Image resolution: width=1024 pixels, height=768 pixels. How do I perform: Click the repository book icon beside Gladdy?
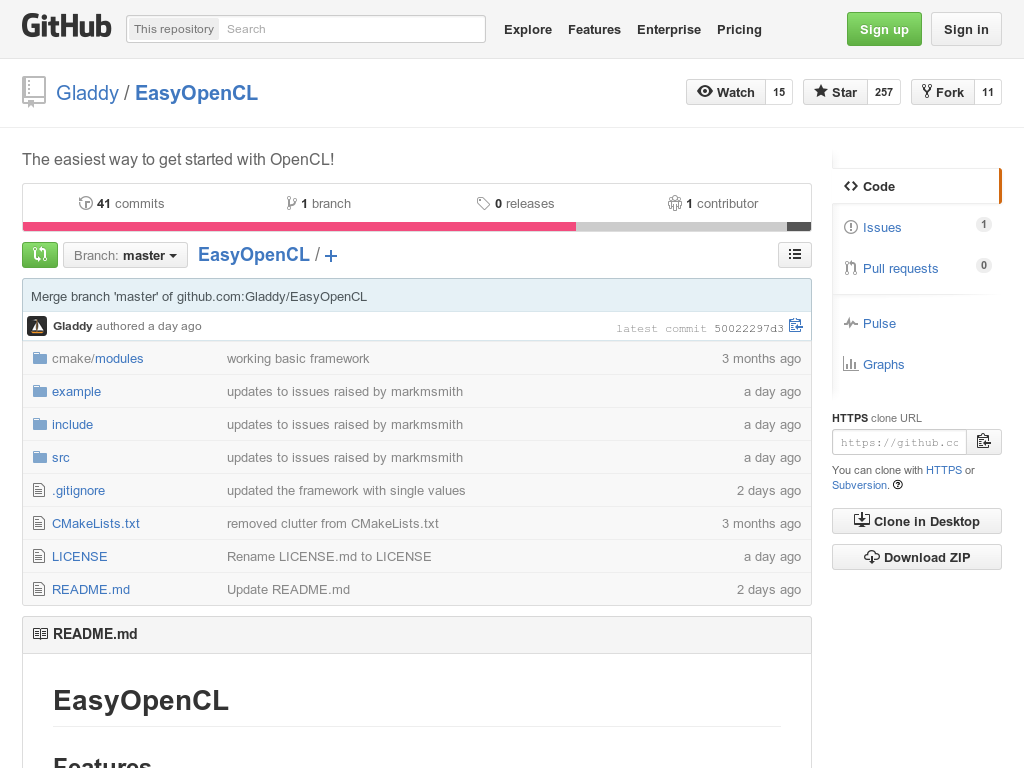[x=33, y=92]
